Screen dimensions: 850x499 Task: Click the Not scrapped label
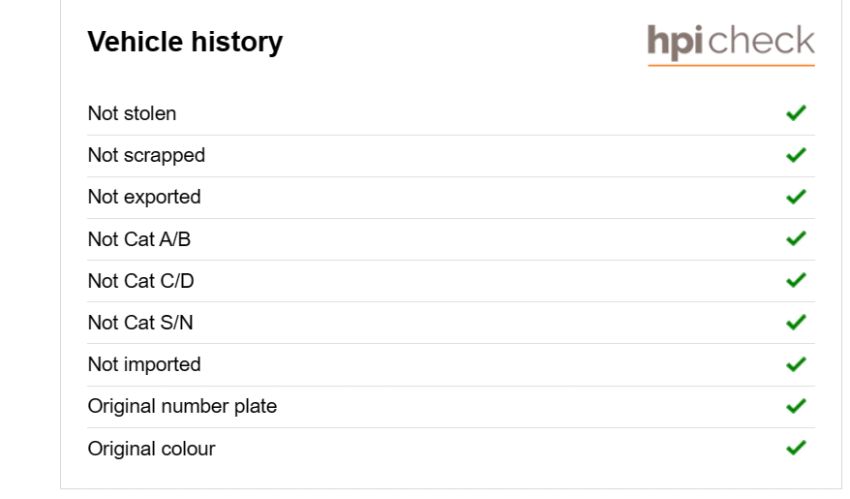(146, 156)
